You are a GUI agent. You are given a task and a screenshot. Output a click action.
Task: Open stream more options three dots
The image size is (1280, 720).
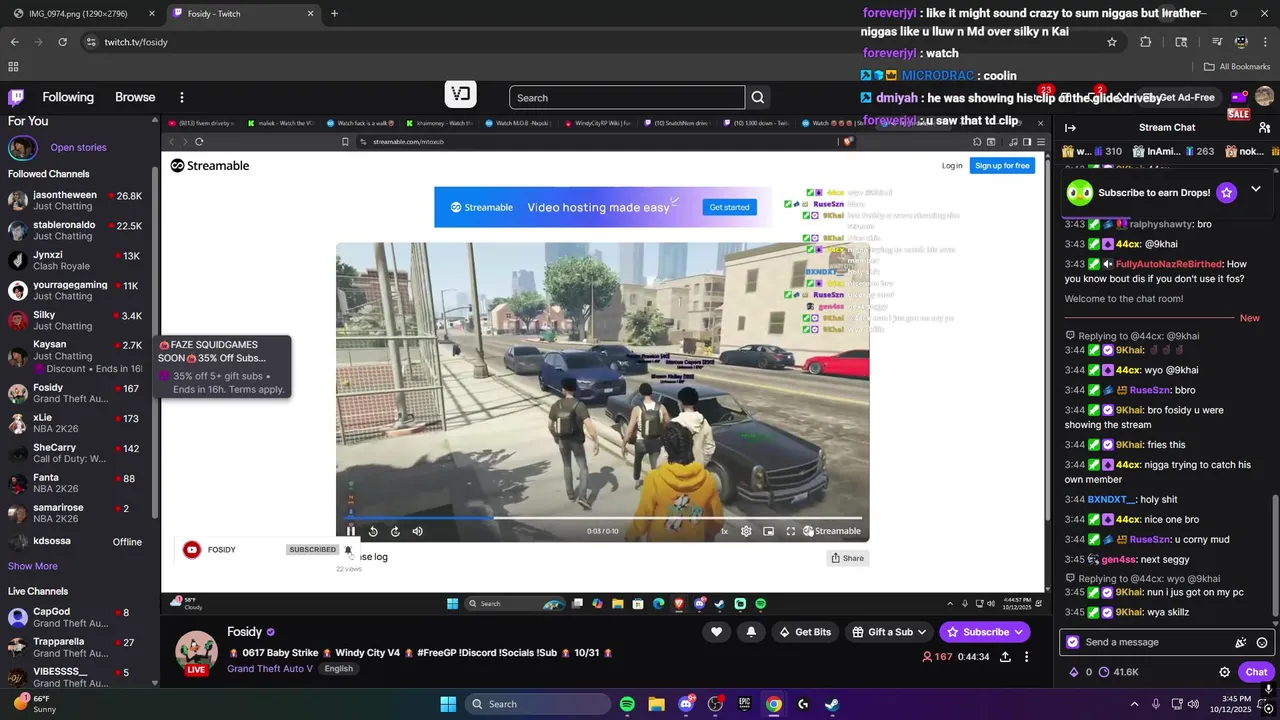(x=1026, y=657)
